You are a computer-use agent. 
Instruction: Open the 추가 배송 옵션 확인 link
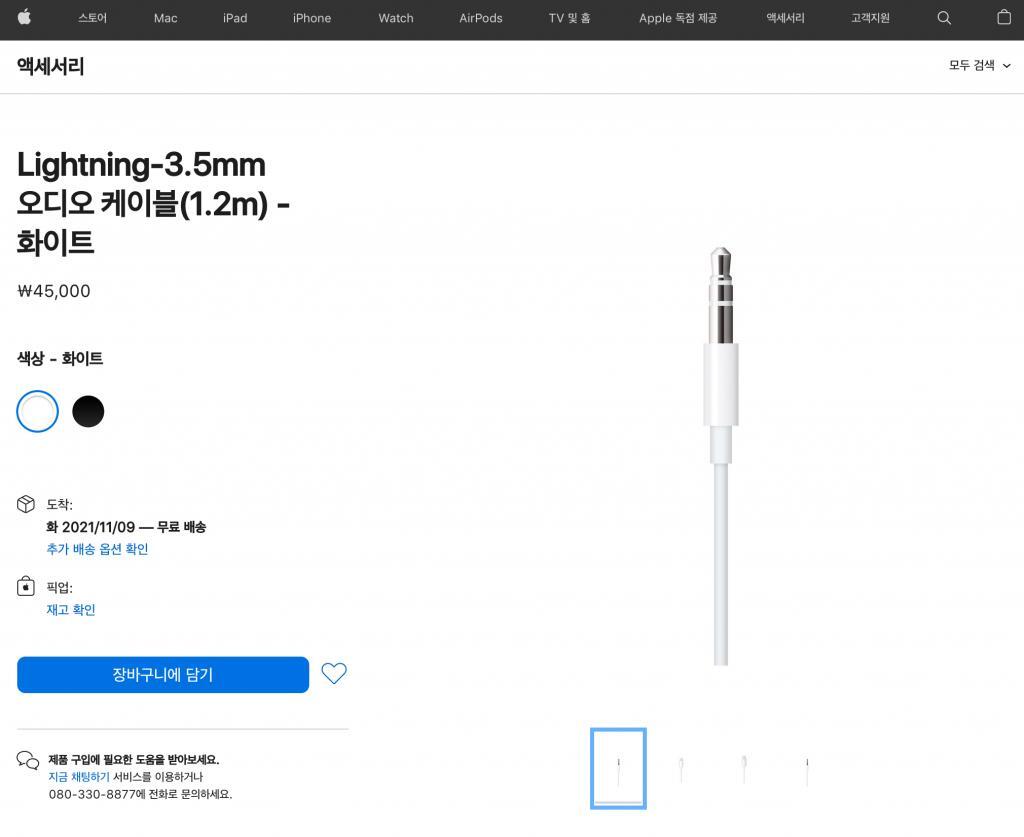tap(97, 549)
